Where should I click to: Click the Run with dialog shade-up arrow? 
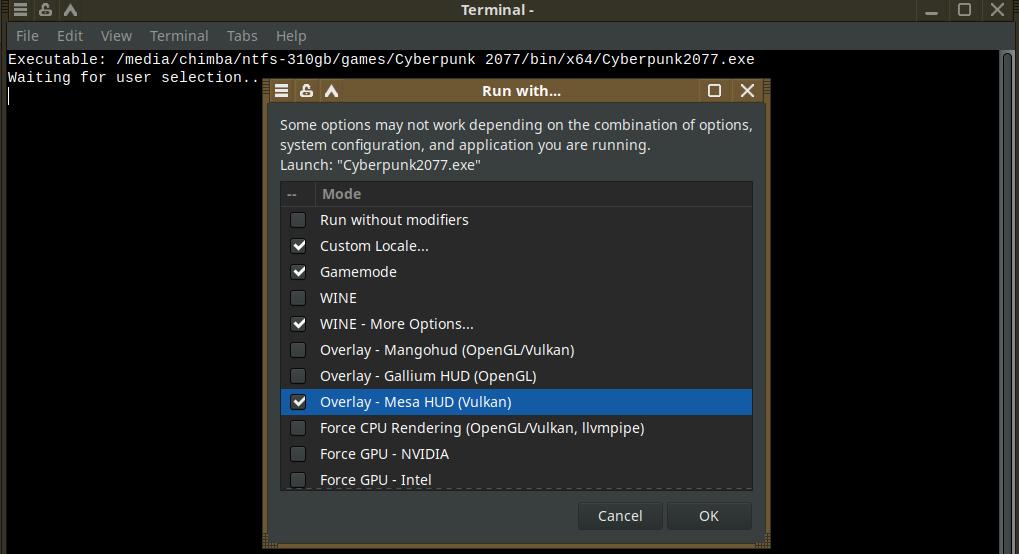coord(331,90)
